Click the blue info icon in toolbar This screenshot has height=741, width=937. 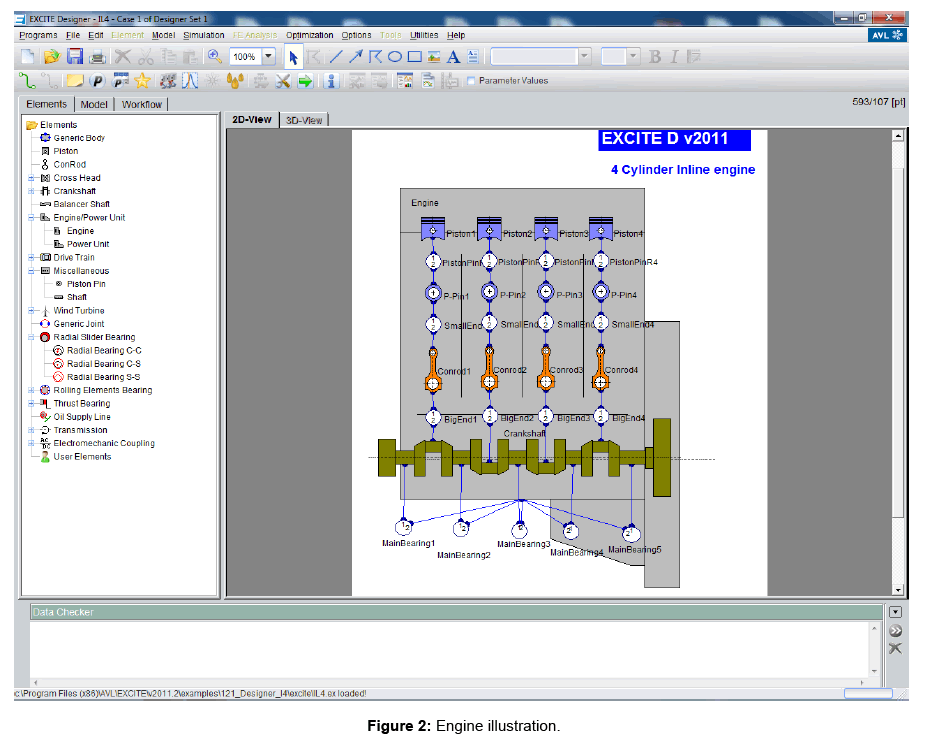(x=330, y=81)
